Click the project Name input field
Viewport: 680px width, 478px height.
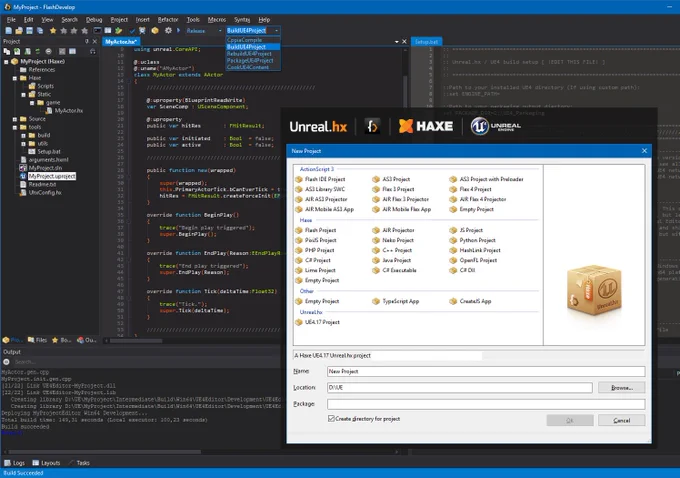tap(486, 371)
